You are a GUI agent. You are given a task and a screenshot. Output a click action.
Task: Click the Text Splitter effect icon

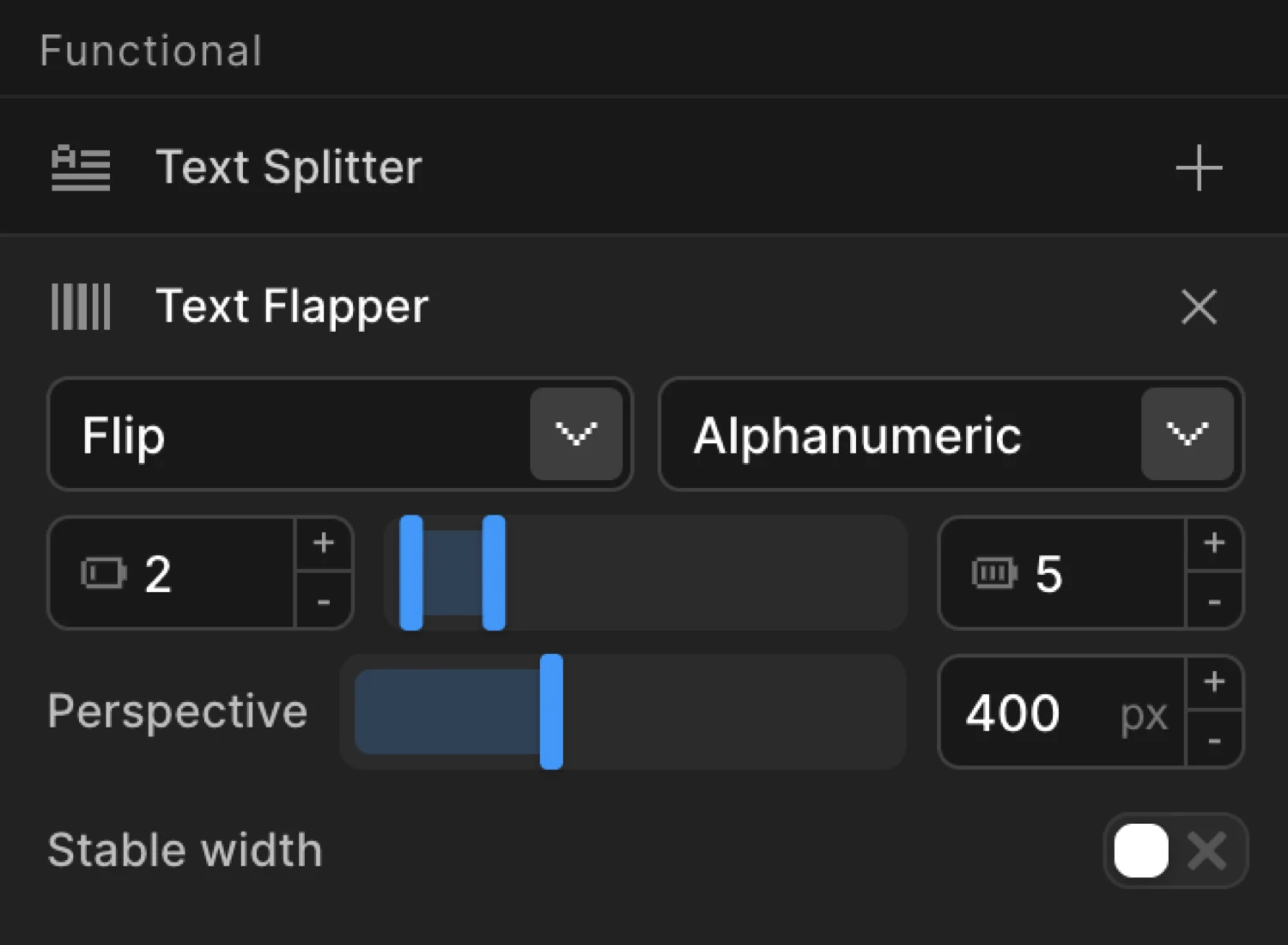pyautogui.click(x=80, y=168)
